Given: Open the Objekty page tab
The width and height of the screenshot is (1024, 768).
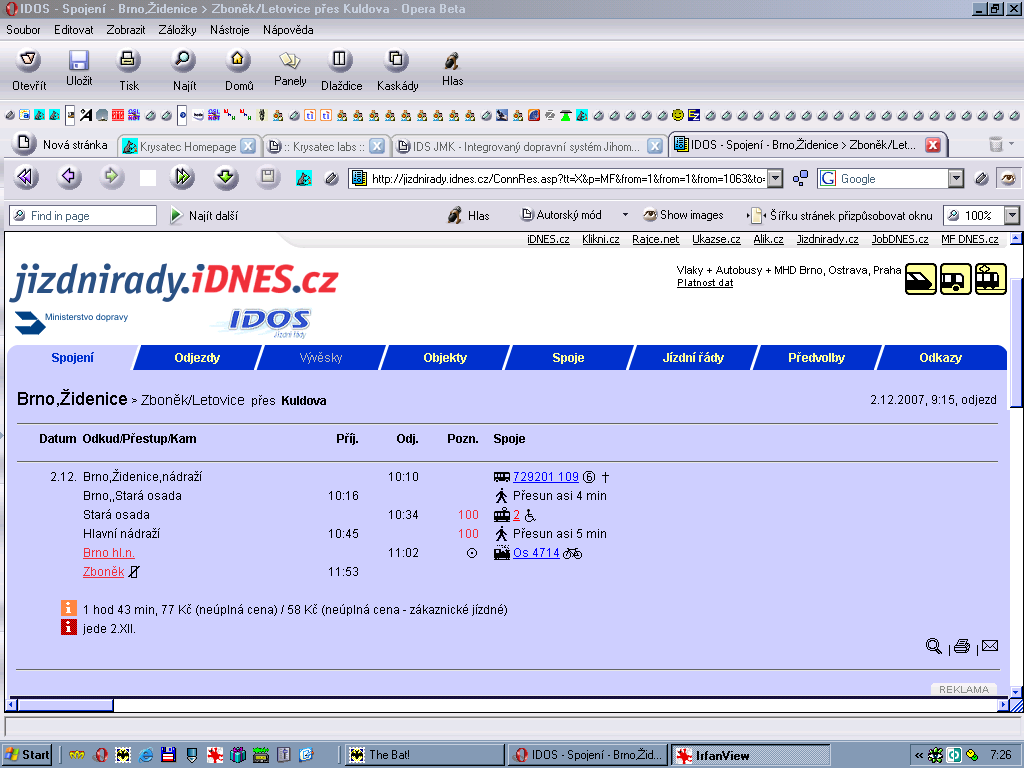Looking at the screenshot, I should (x=445, y=358).
